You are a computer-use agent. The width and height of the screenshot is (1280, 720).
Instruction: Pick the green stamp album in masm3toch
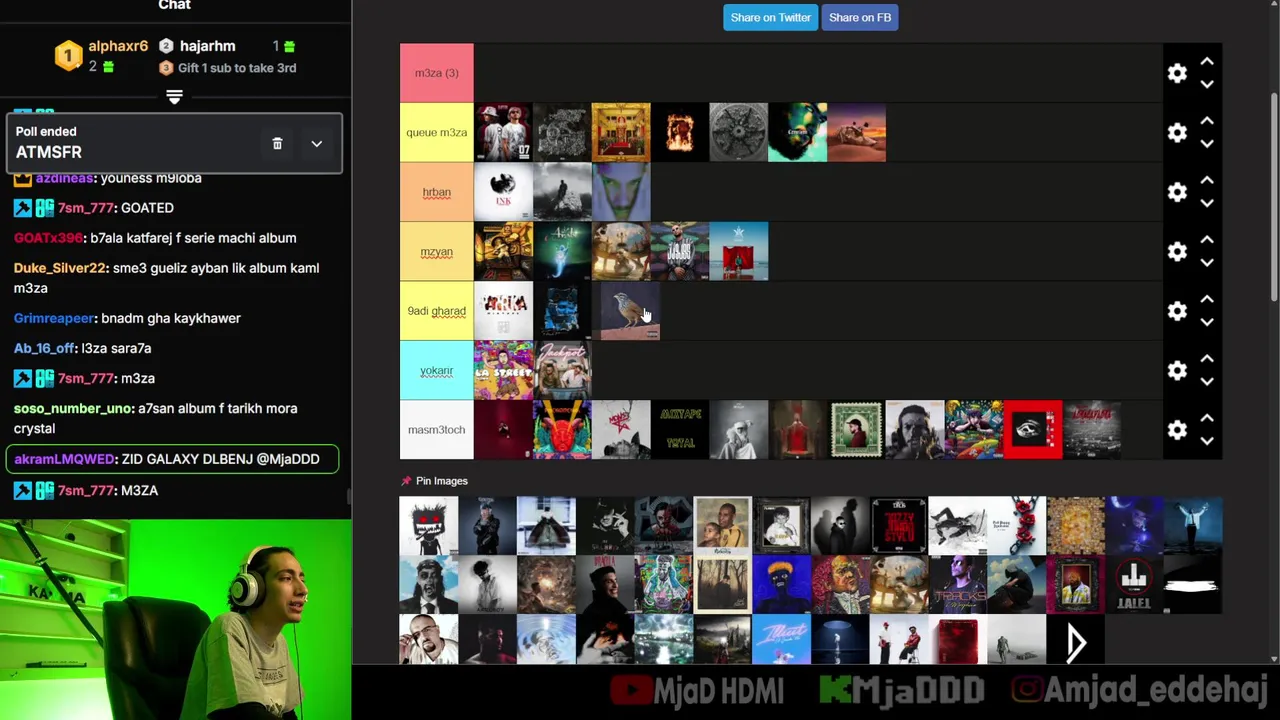[857, 430]
